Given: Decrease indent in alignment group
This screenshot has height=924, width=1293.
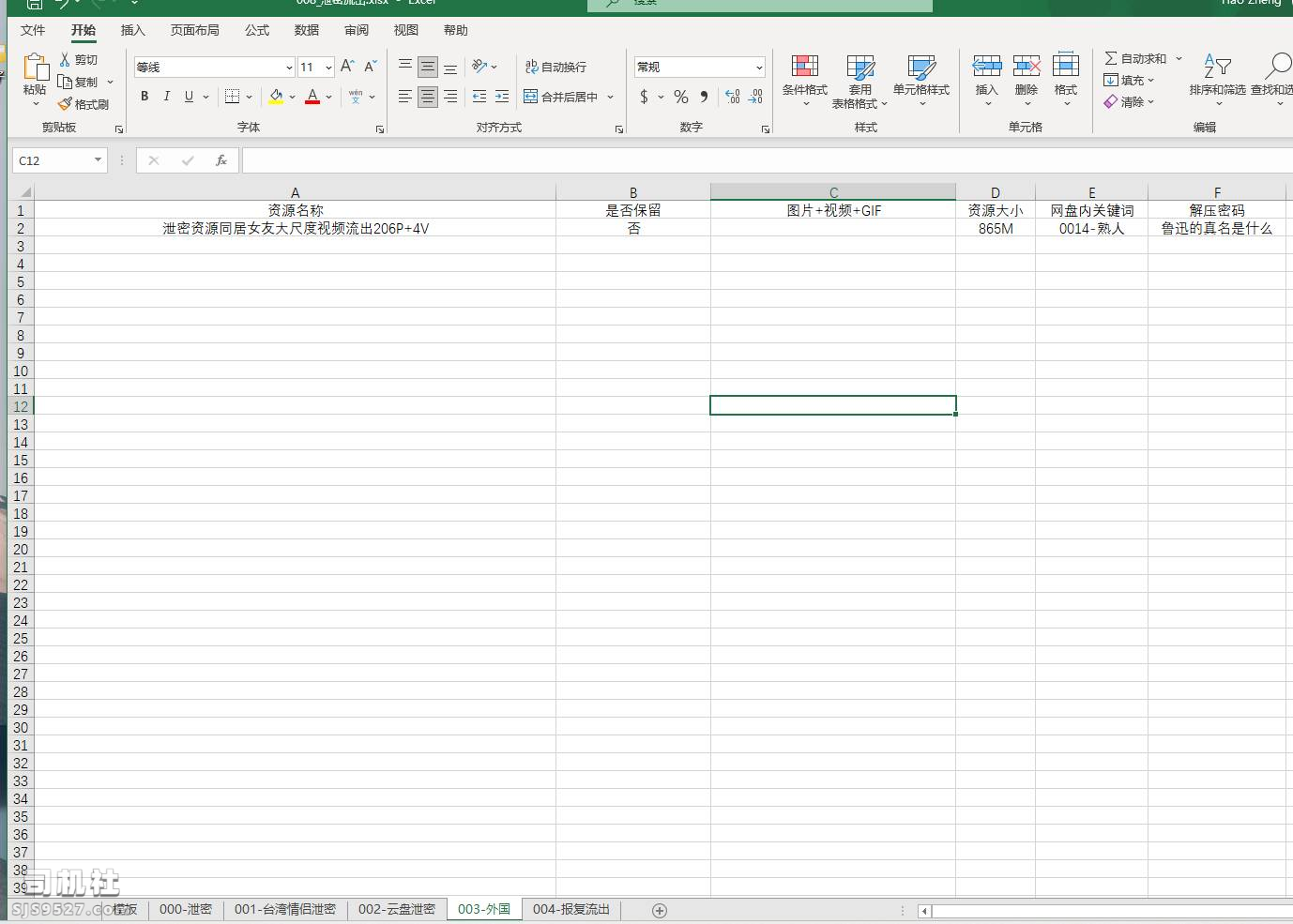Looking at the screenshot, I should [x=479, y=97].
